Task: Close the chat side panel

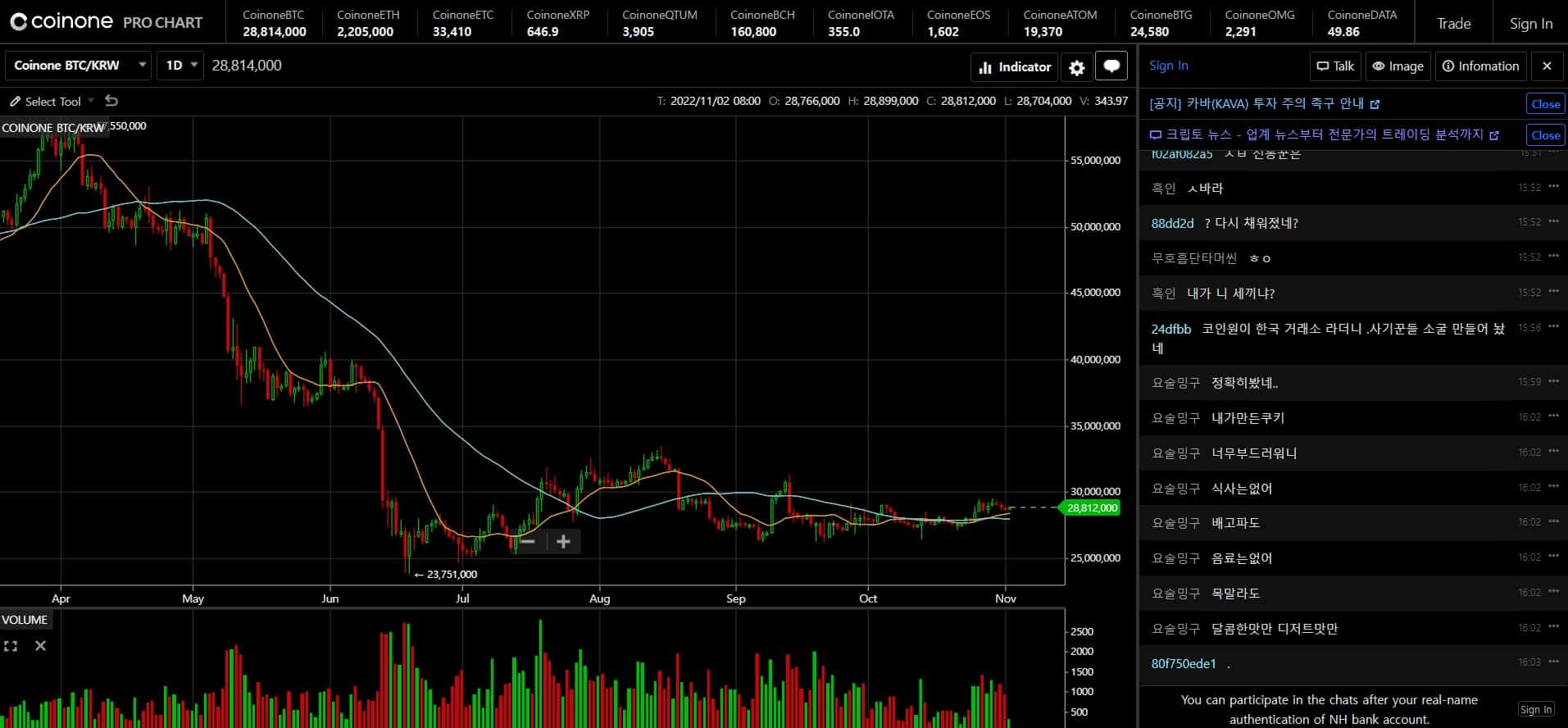Action: (1547, 66)
